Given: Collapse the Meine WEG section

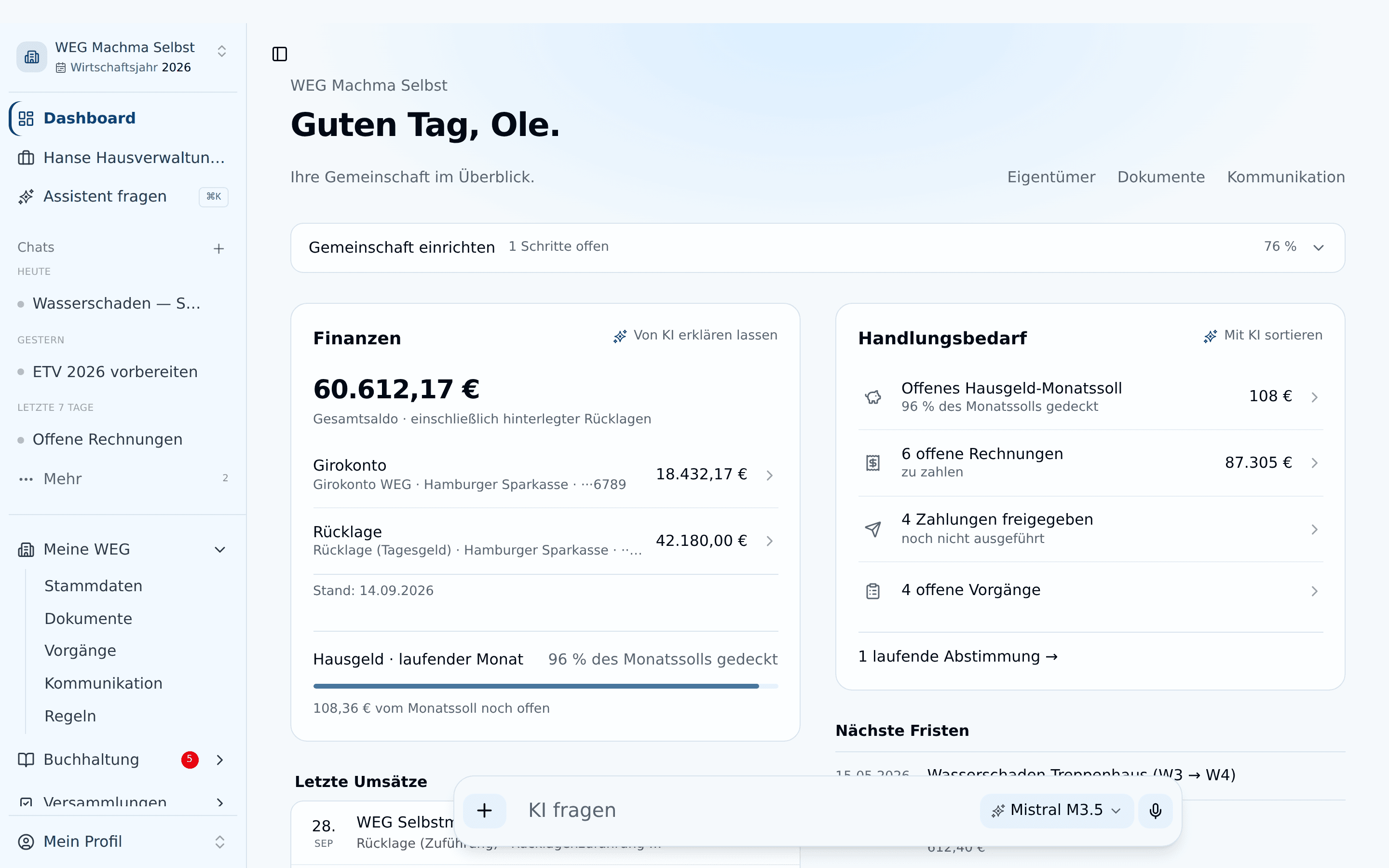Looking at the screenshot, I should click(x=220, y=550).
